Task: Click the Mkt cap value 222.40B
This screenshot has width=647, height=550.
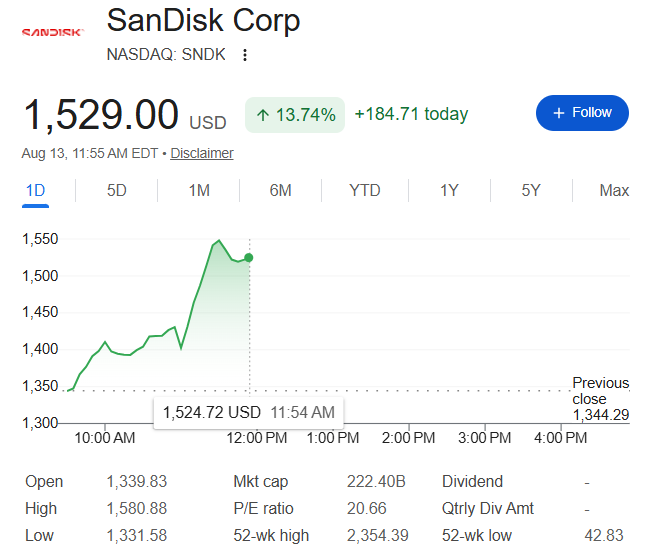Action: pos(376,482)
